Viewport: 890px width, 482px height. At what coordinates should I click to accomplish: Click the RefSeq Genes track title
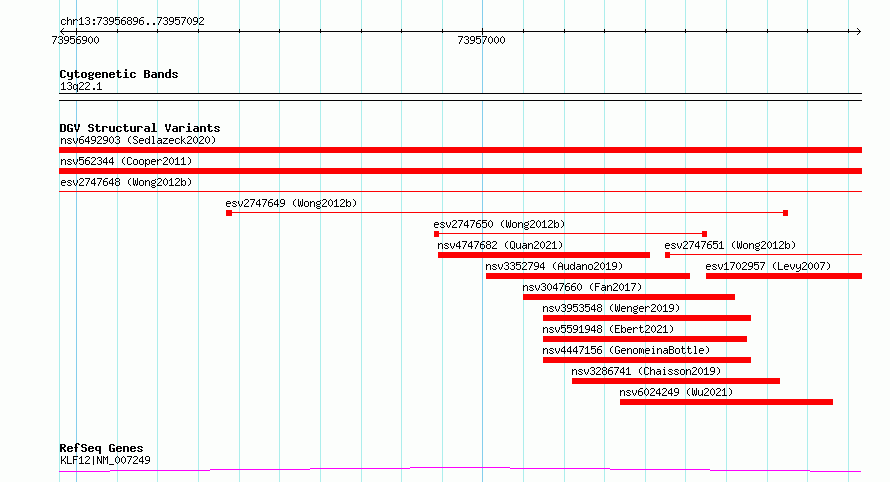pos(101,449)
